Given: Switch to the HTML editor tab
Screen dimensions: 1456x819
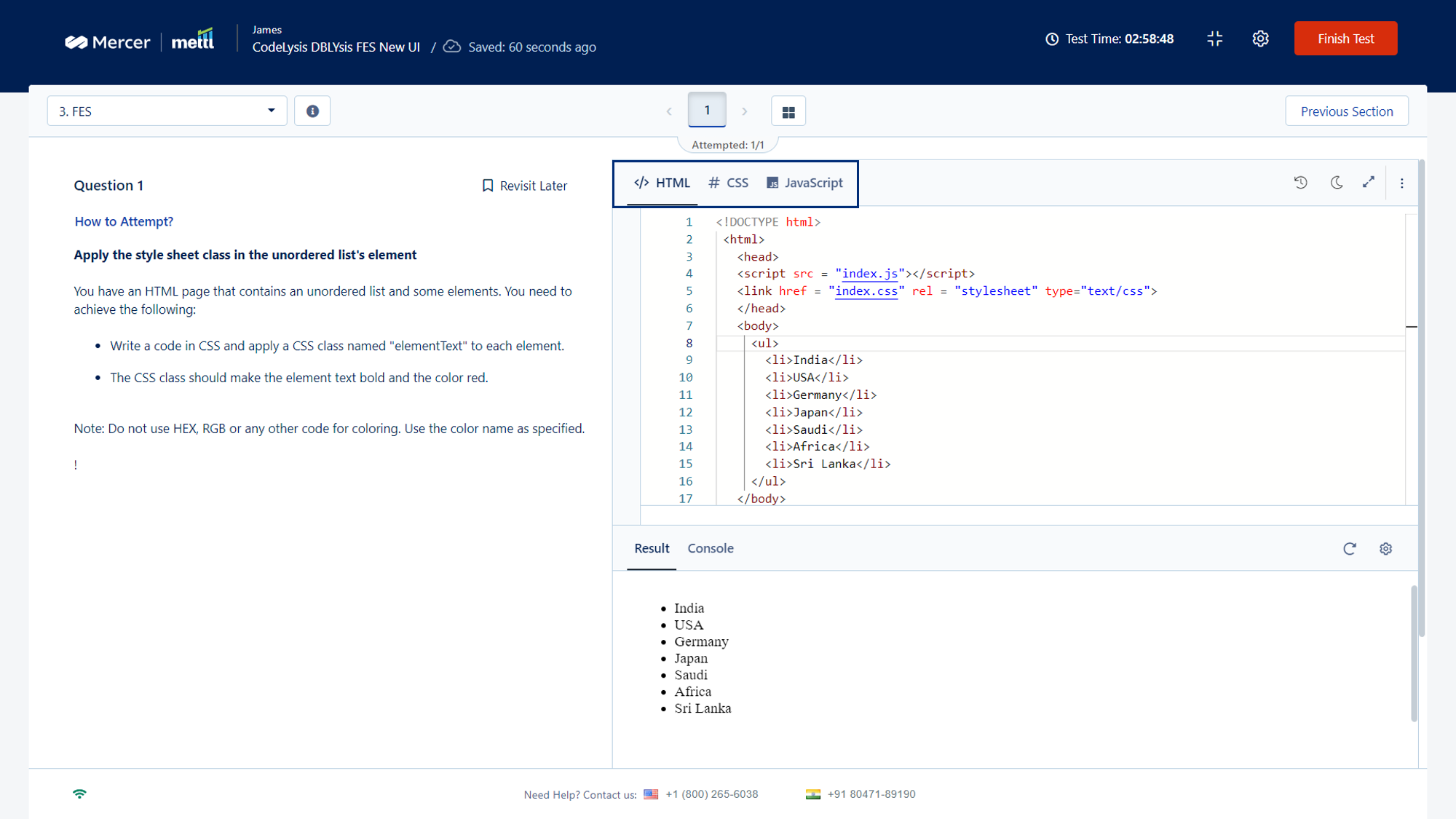Looking at the screenshot, I should pos(662,183).
